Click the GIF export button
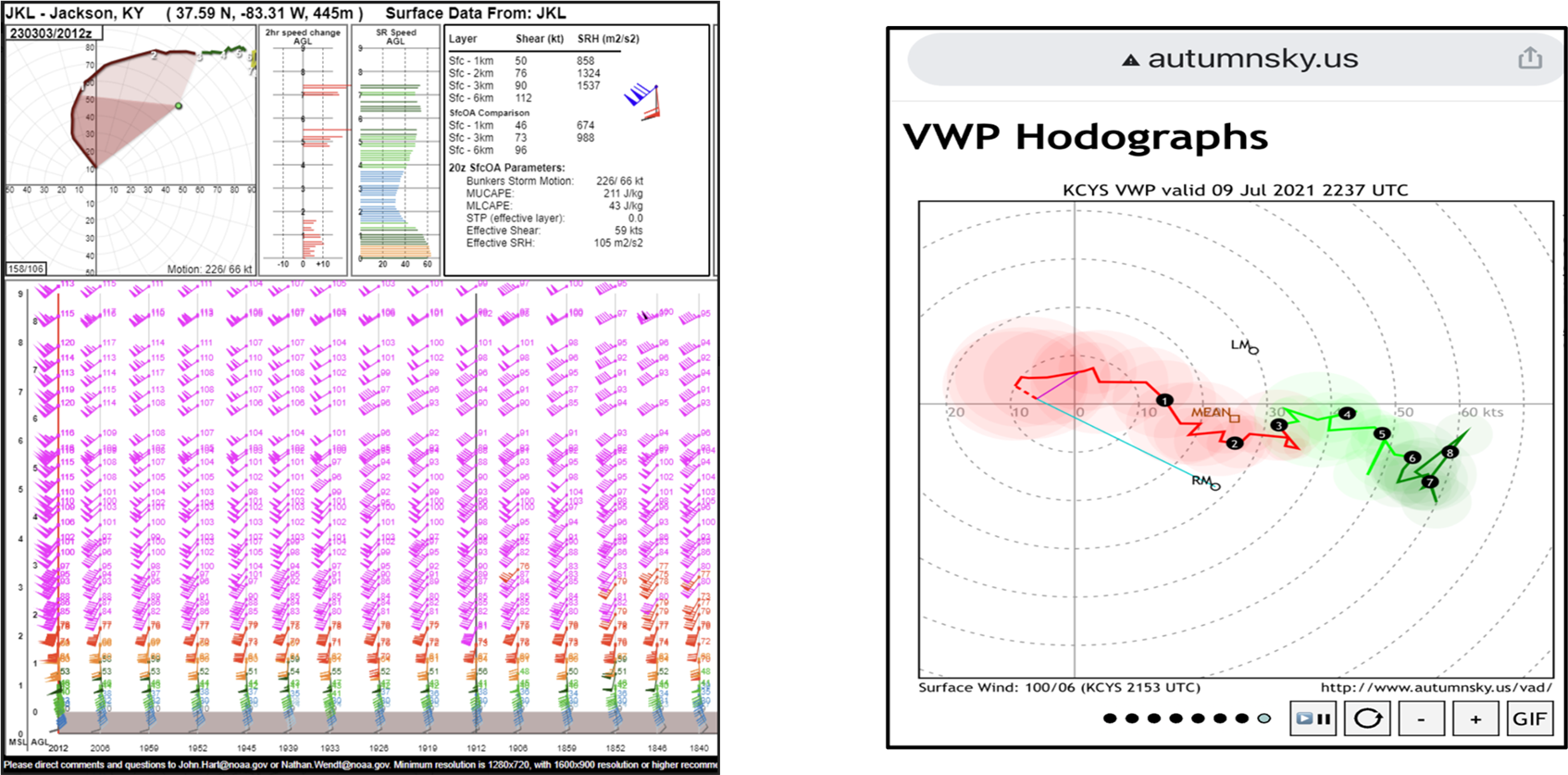This screenshot has height=775, width=1568. coord(1530,719)
